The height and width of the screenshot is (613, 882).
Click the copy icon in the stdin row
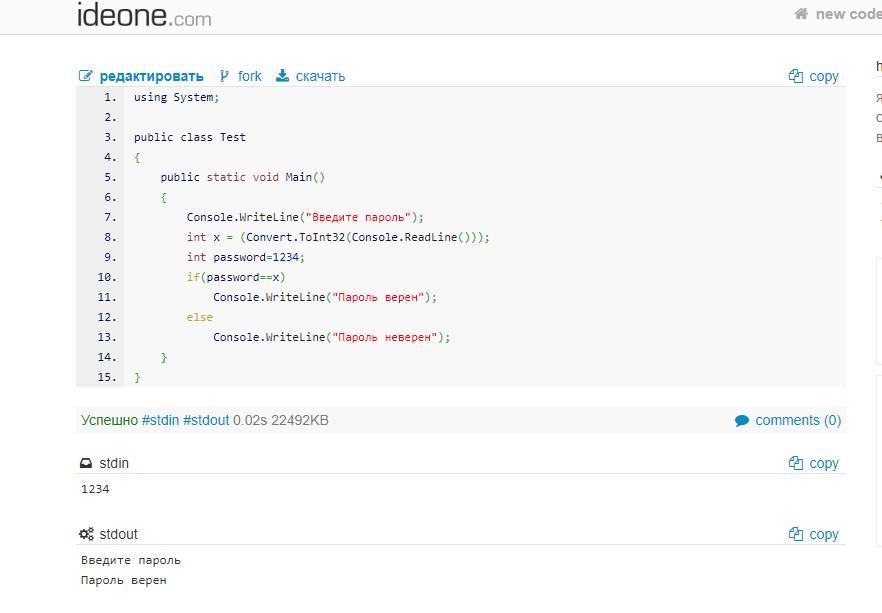point(796,463)
